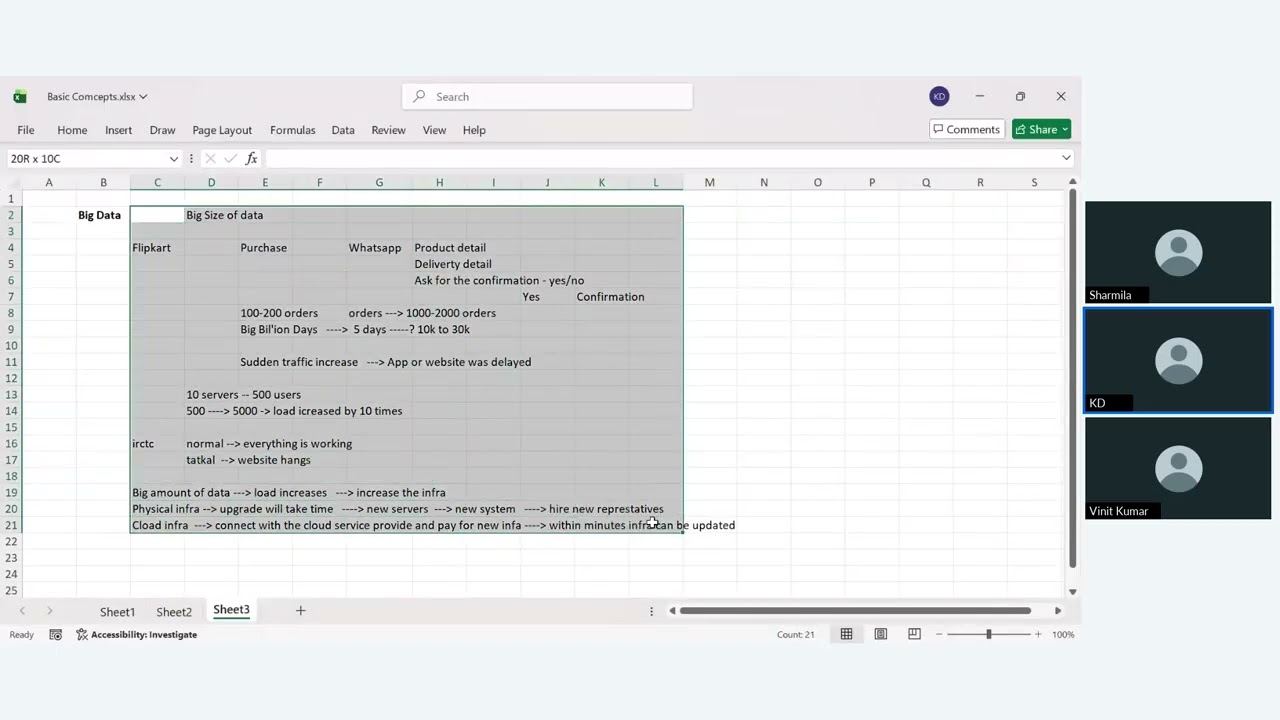Select row 23 header

[x=11, y=558]
